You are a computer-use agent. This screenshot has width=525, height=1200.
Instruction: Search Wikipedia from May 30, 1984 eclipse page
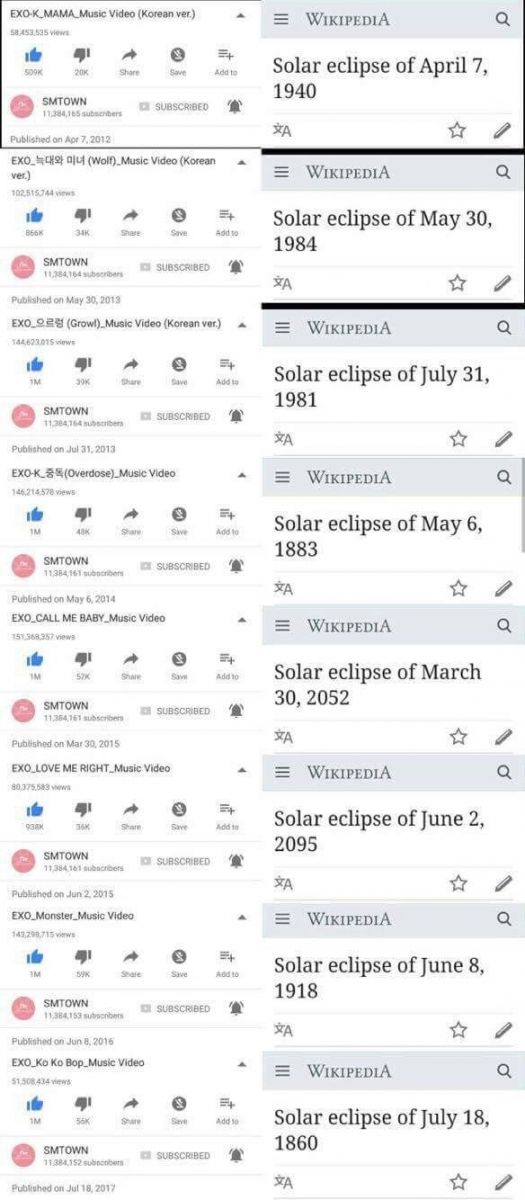pos(502,172)
